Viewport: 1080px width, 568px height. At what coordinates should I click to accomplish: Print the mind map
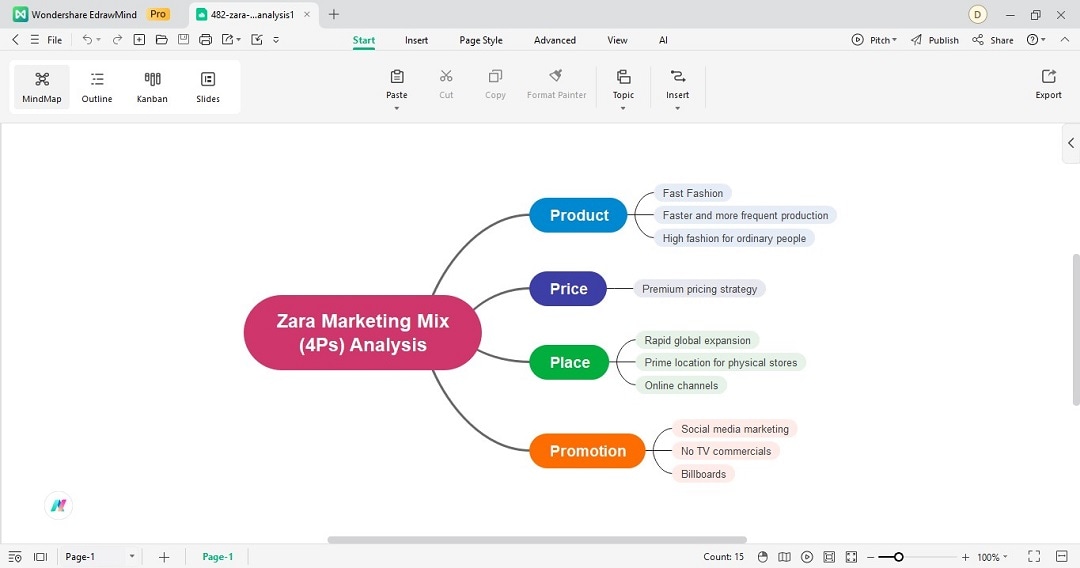(x=205, y=40)
